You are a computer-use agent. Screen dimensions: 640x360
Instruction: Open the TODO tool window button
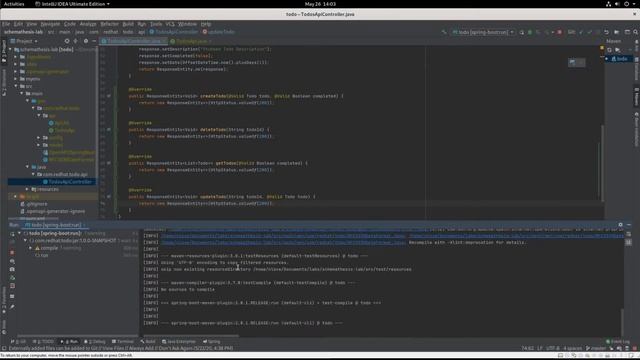43,342
